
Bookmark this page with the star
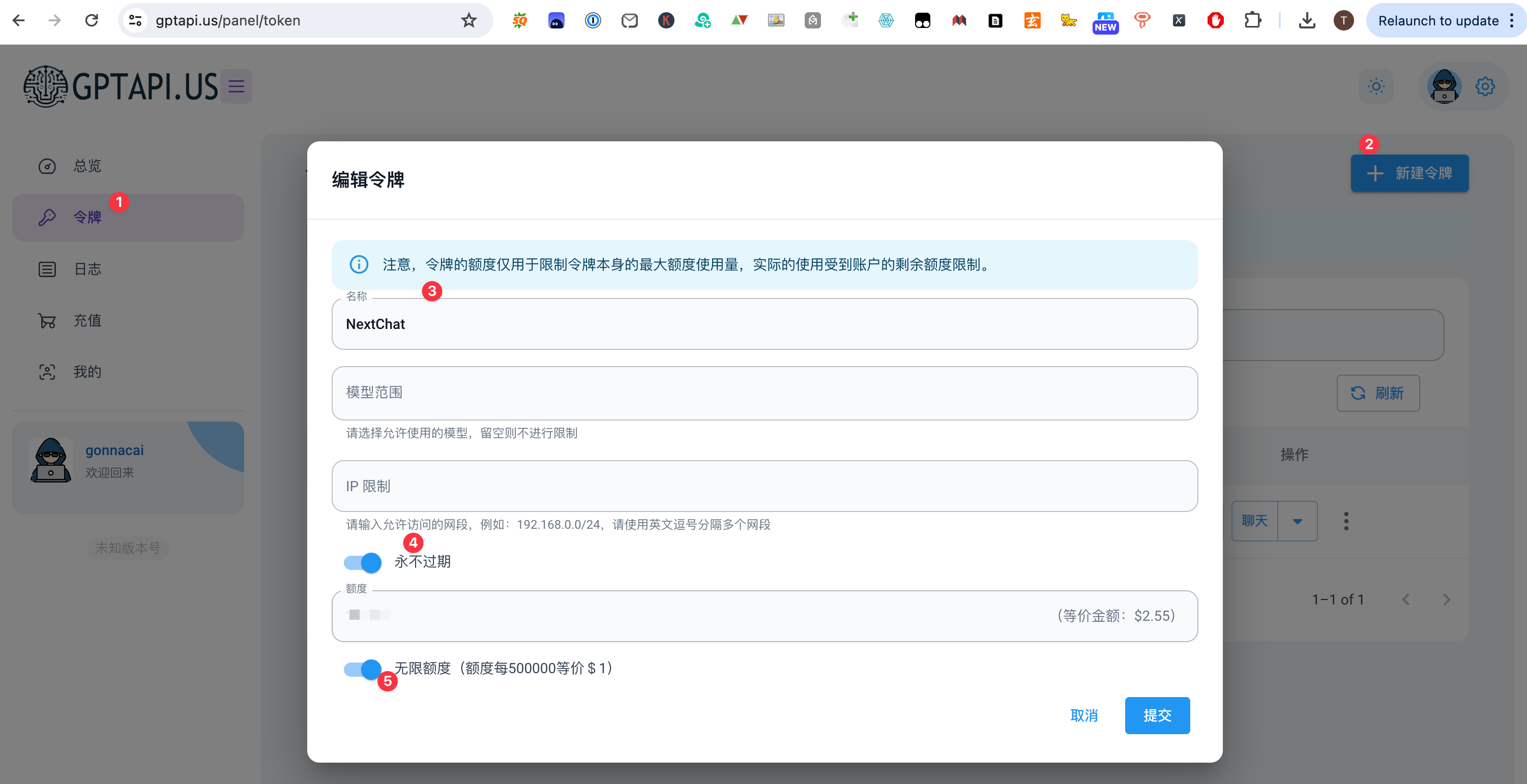[x=468, y=21]
